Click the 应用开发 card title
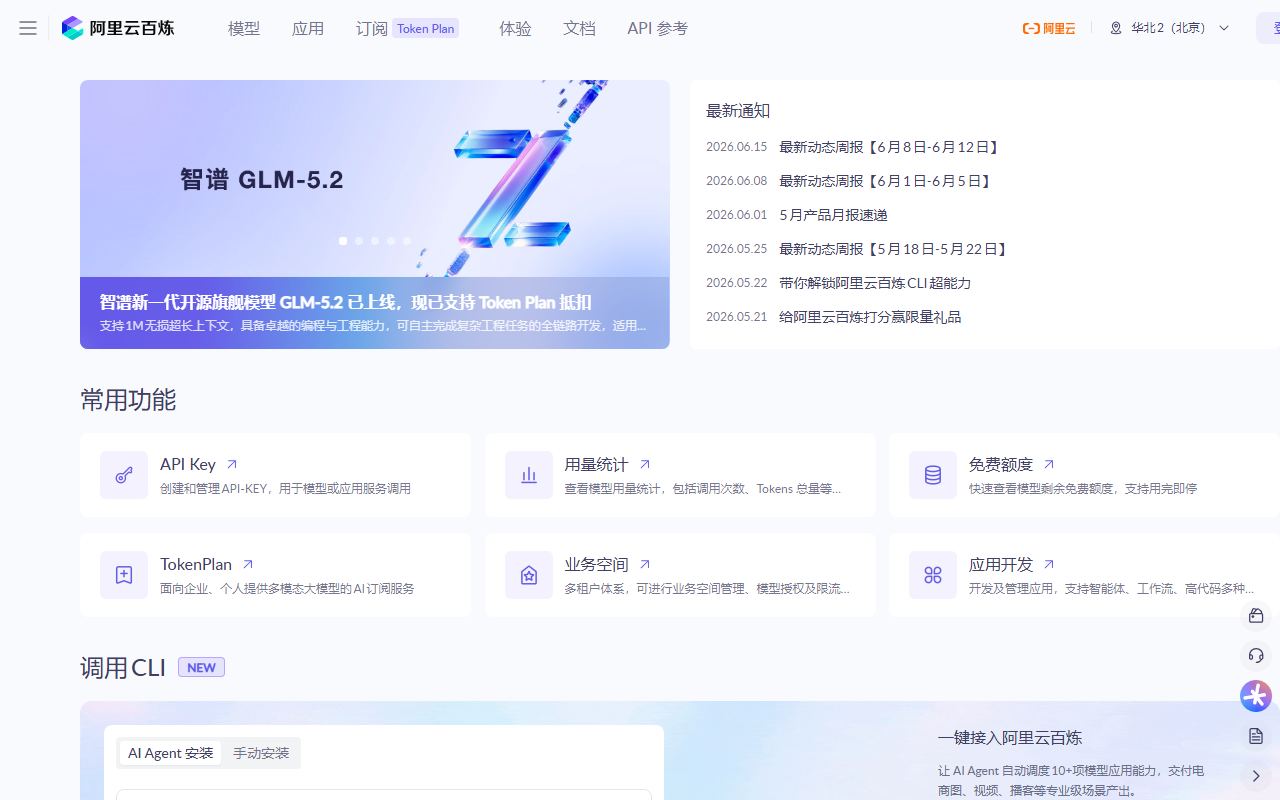 tap(1001, 564)
